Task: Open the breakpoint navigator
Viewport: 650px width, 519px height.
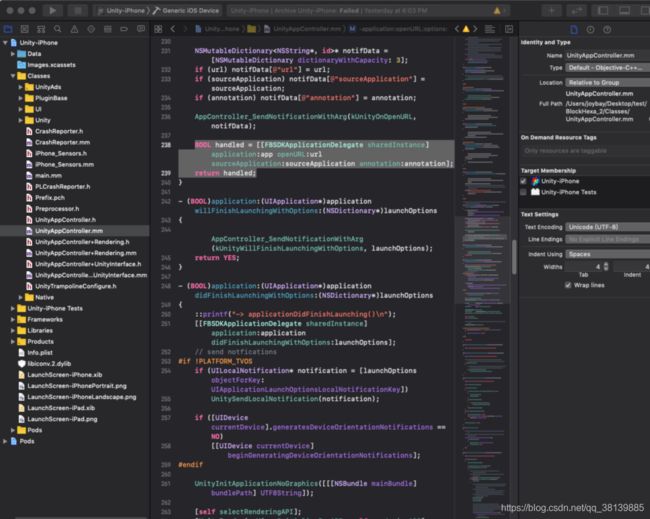Action: tap(124, 29)
